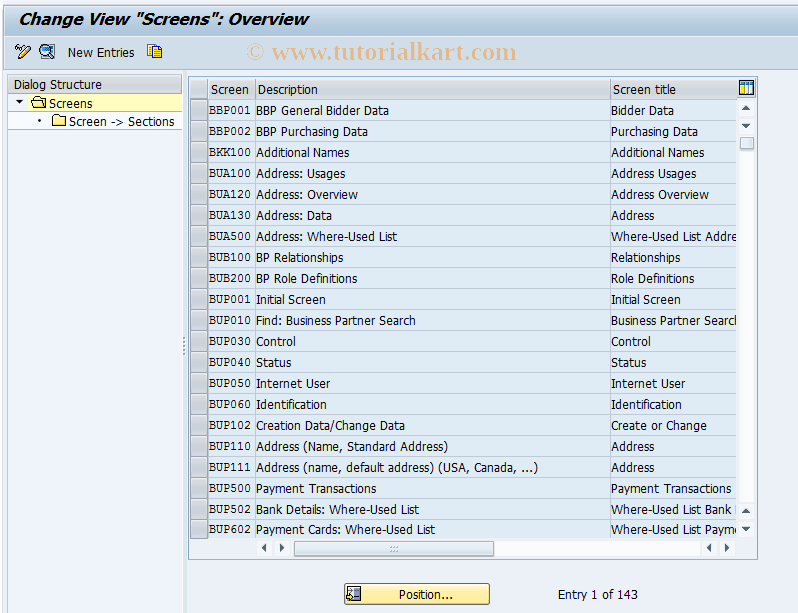The height and width of the screenshot is (613, 798).
Task: Click right arrow next to left horizontal scrollbar
Action: (282, 548)
